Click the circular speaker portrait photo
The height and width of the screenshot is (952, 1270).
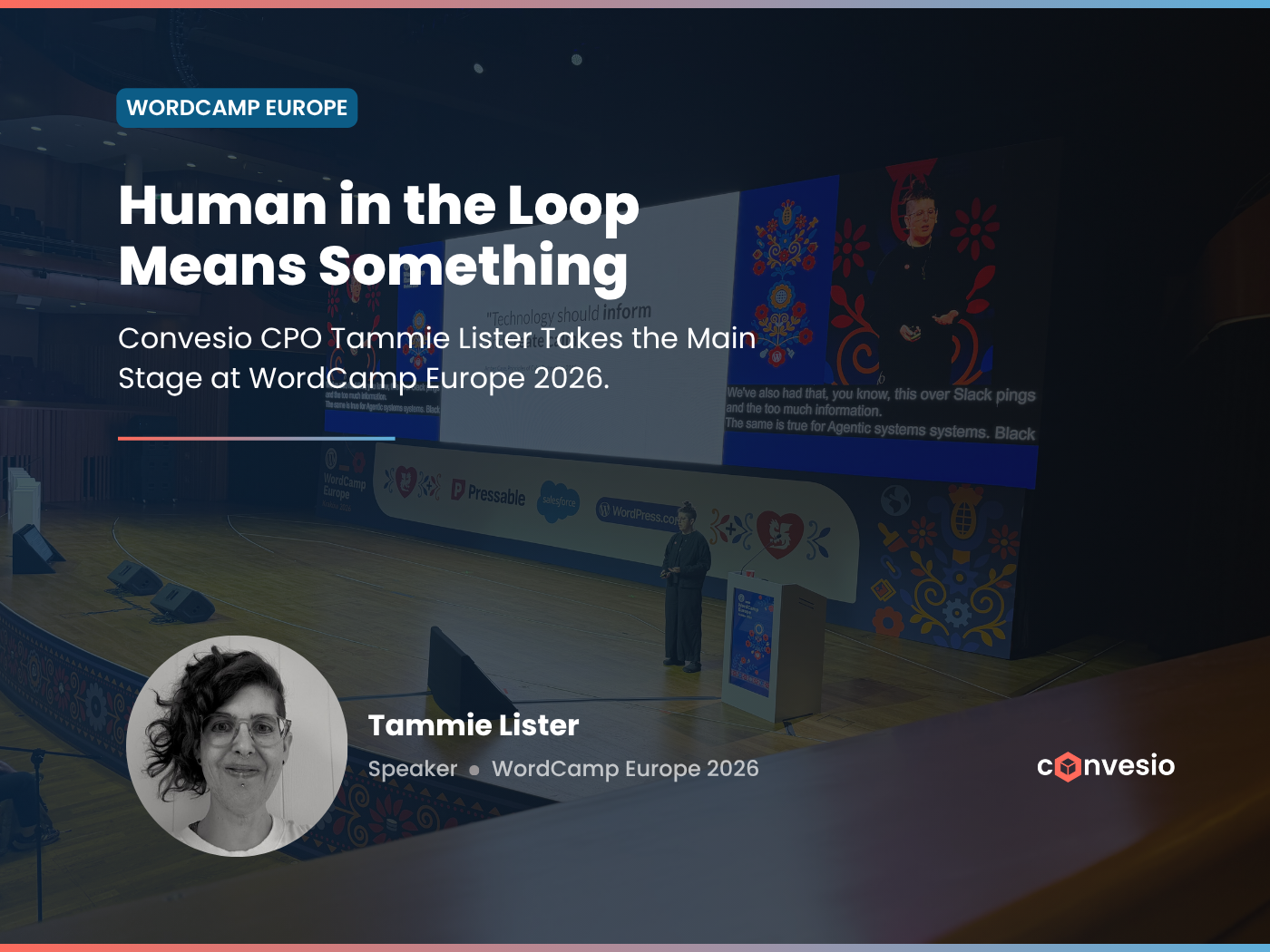coord(237,746)
